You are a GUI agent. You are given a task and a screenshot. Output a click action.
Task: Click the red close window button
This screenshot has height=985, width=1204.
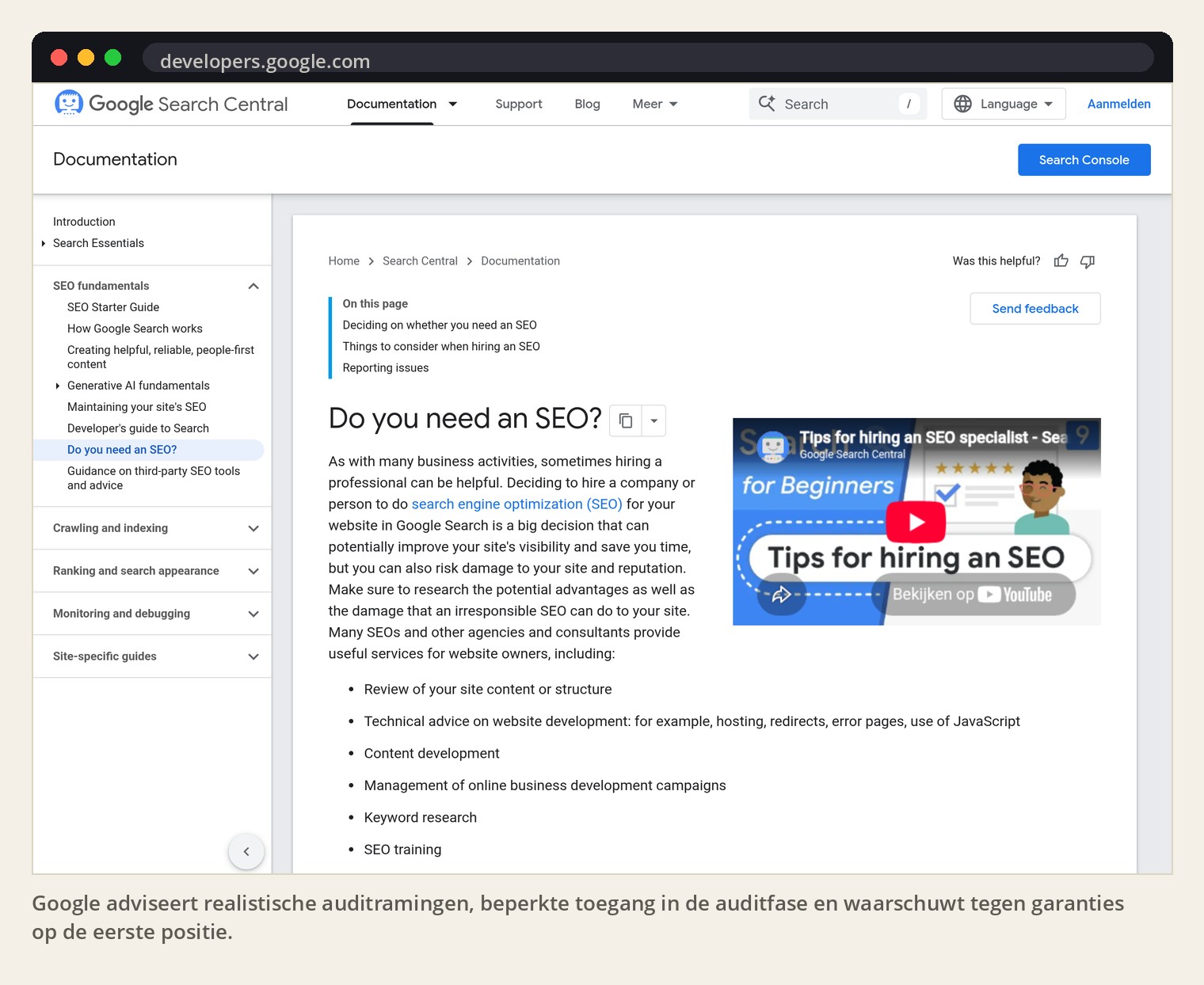[x=59, y=57]
